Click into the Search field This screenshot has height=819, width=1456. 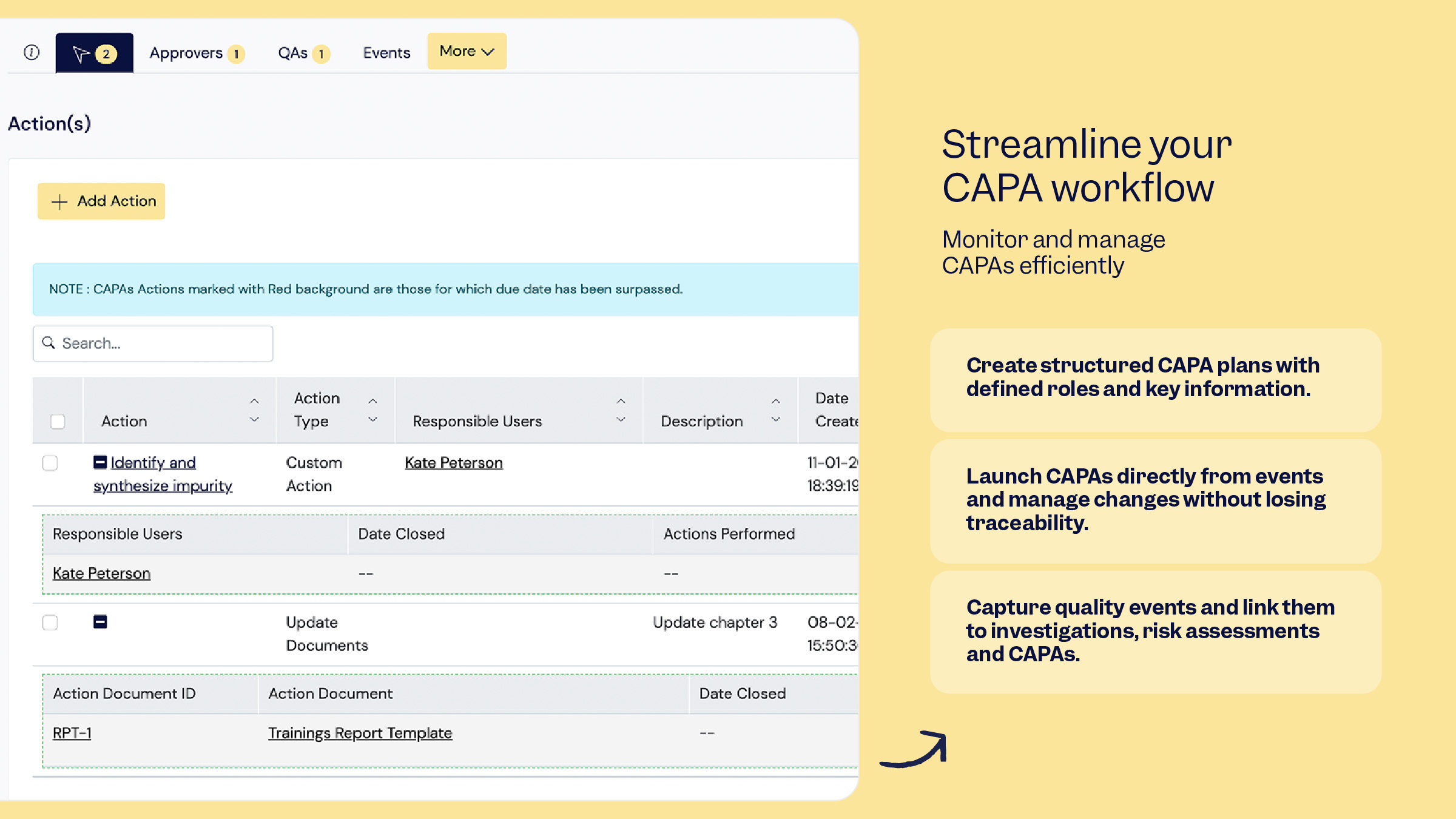coord(164,343)
